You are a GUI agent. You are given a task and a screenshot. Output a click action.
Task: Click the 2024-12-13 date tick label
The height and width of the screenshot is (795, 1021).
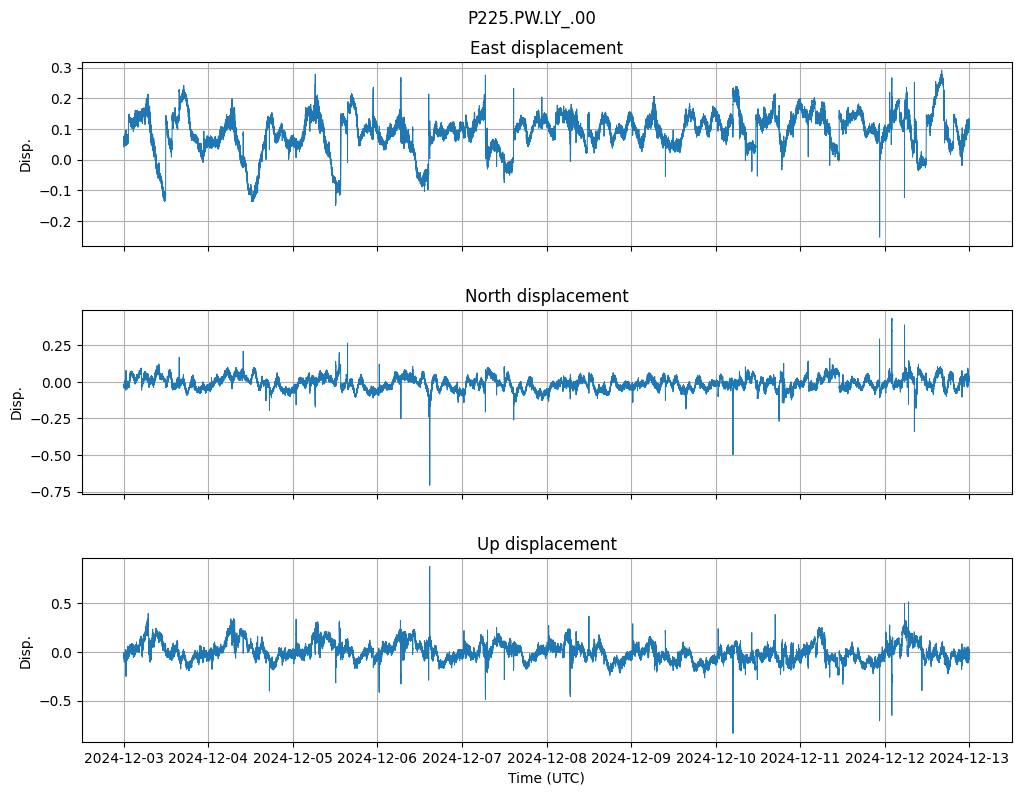click(x=968, y=759)
